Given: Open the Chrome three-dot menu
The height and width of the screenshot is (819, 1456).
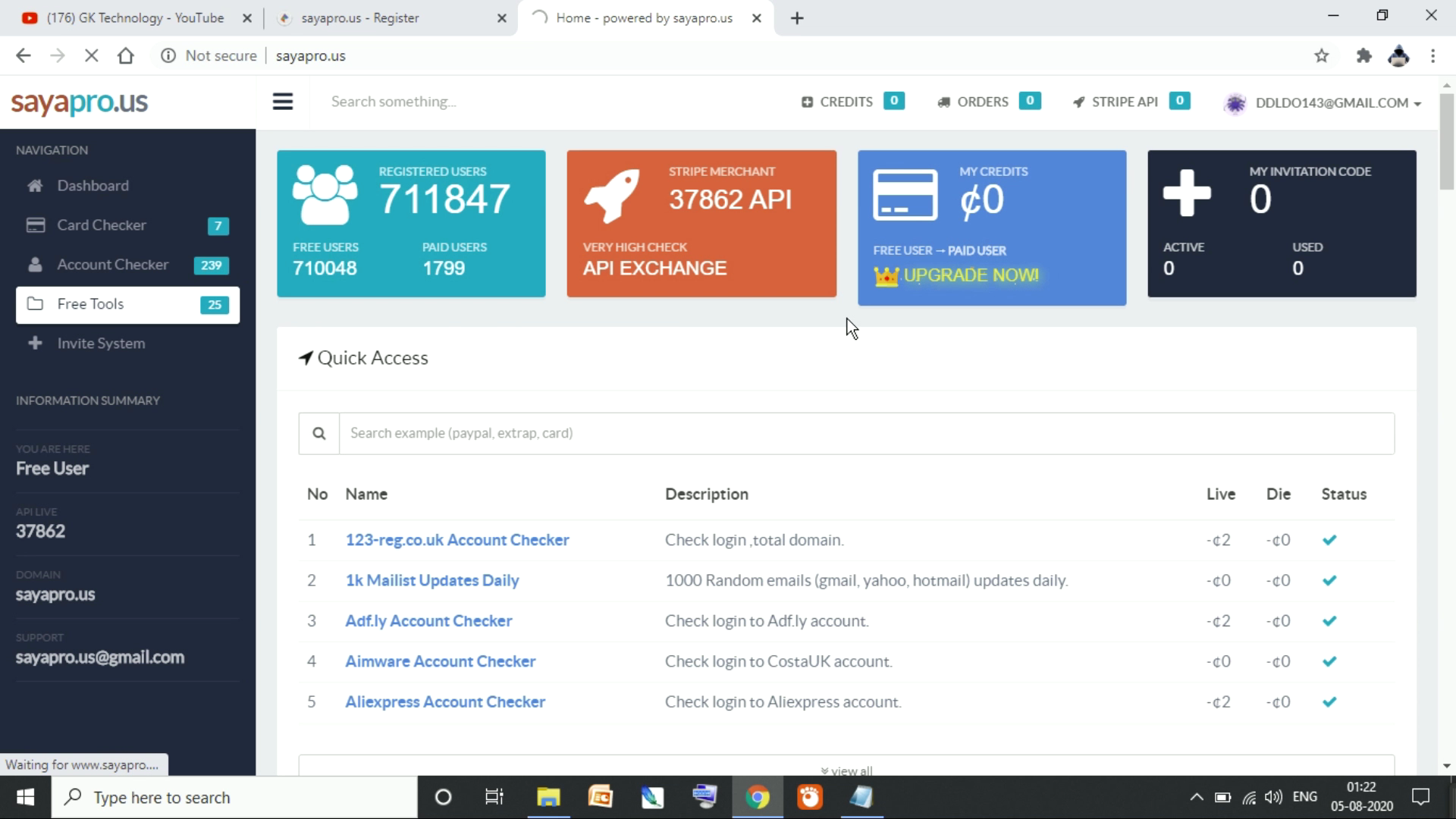Looking at the screenshot, I should pyautogui.click(x=1432, y=55).
